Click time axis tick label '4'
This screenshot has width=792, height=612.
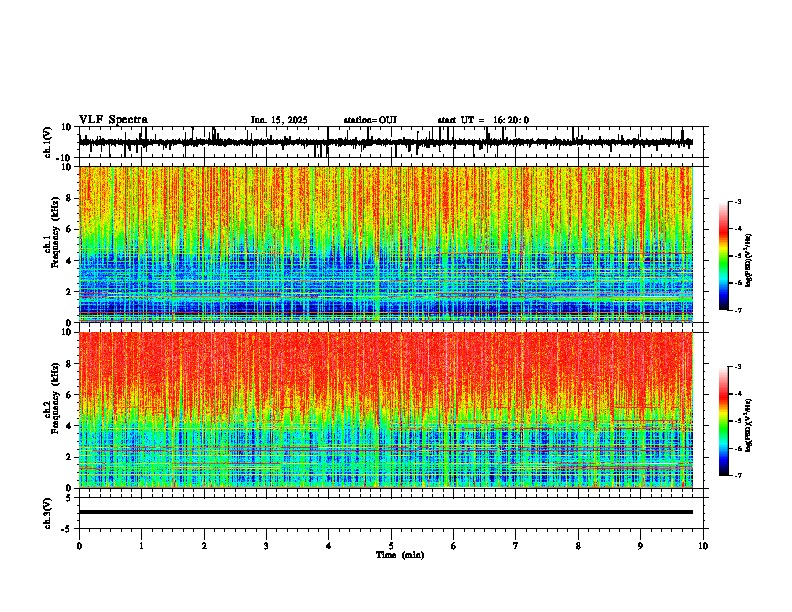tap(329, 546)
